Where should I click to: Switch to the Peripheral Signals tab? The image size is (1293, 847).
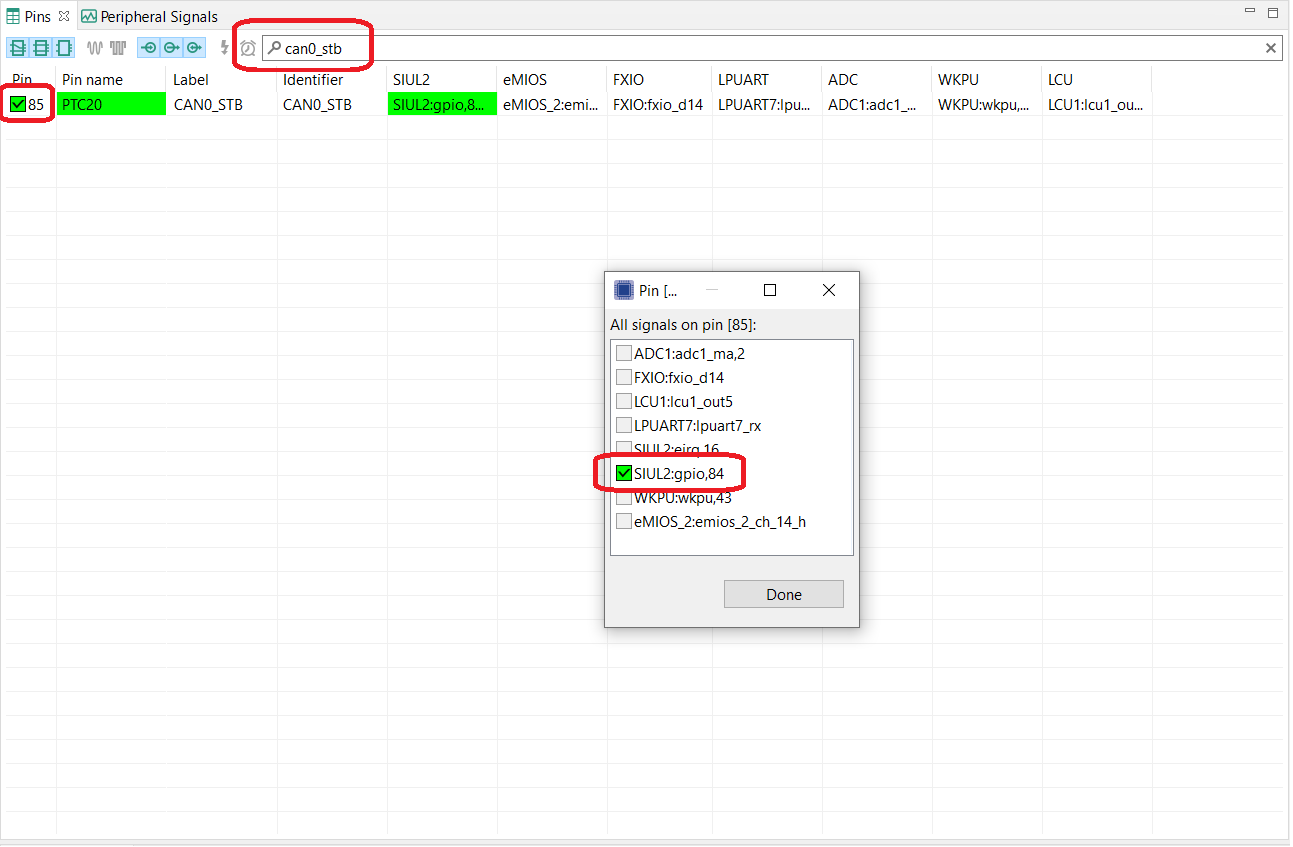click(x=150, y=16)
